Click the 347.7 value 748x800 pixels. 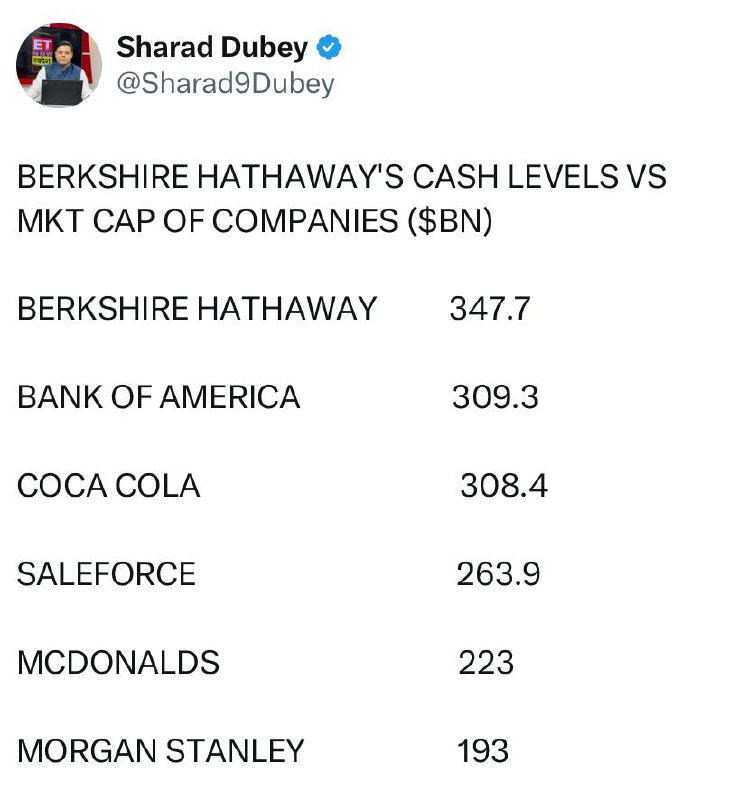pos(490,309)
